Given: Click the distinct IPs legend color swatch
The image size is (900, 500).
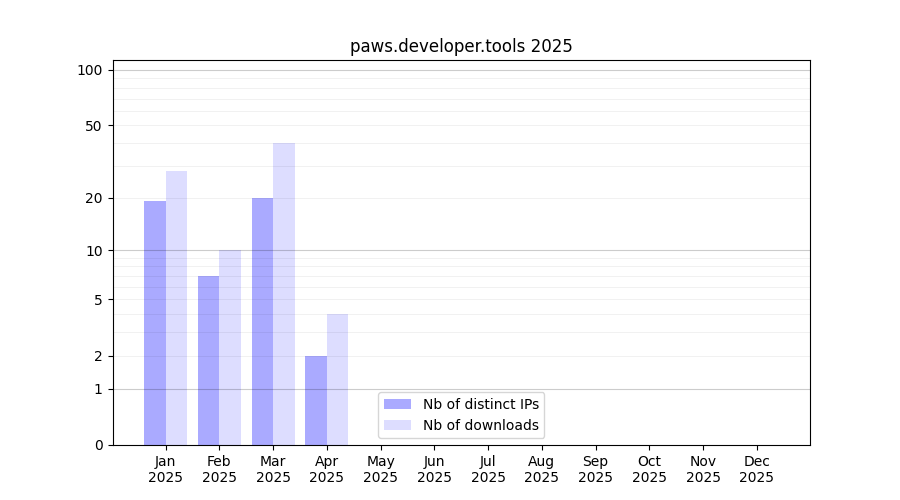Looking at the screenshot, I should coord(397,404).
